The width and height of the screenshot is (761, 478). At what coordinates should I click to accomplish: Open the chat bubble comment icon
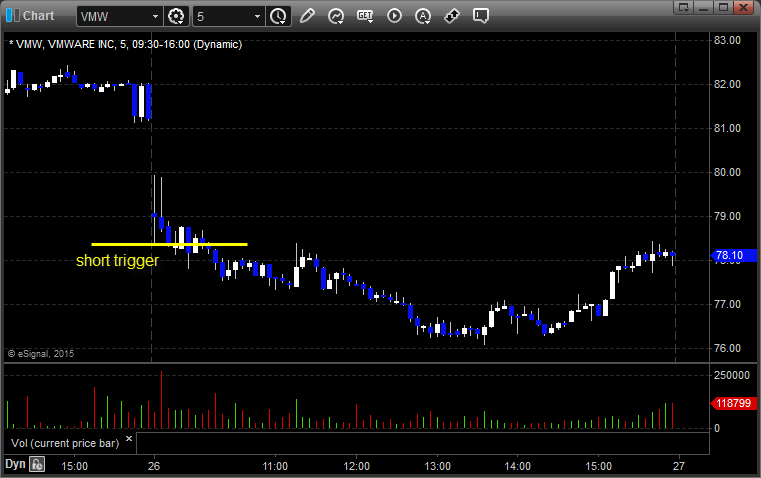point(481,16)
